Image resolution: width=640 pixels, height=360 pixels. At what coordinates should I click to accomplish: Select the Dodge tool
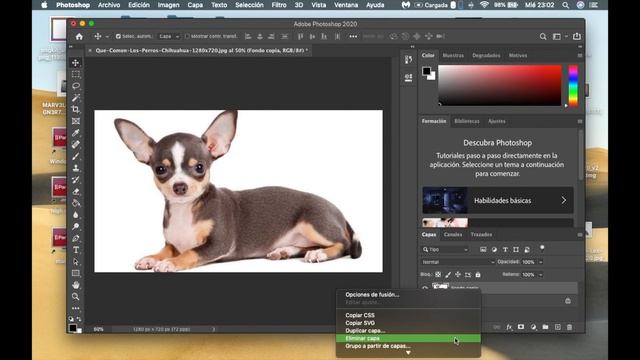point(76,227)
